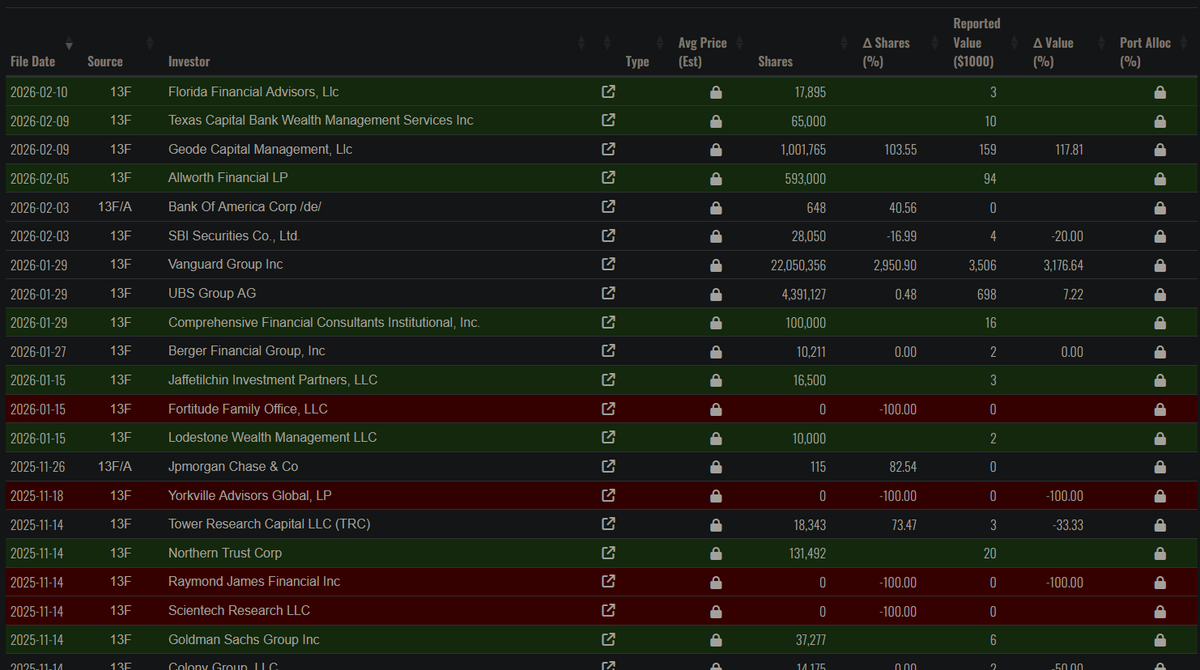Open external link icon for Florida Financial Advisors
Image resolution: width=1200 pixels, height=670 pixels.
tap(608, 92)
